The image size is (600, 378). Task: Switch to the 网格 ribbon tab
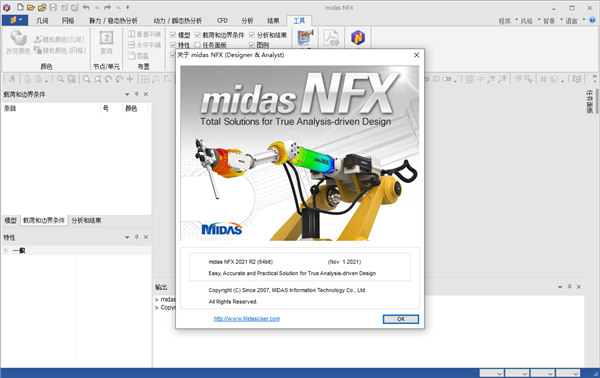point(68,21)
